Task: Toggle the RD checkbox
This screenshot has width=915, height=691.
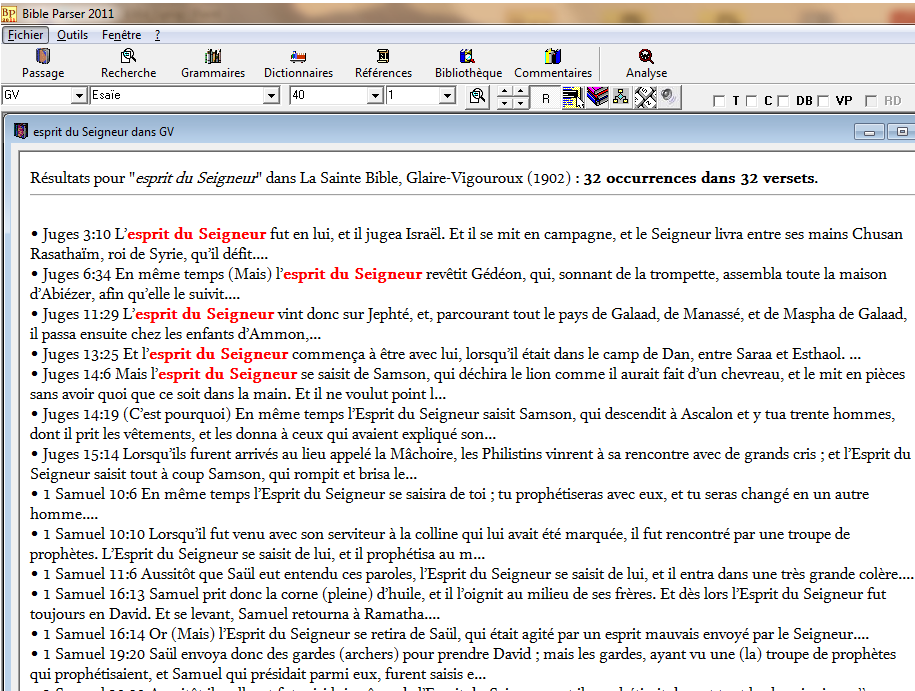Action: pyautogui.click(x=871, y=101)
